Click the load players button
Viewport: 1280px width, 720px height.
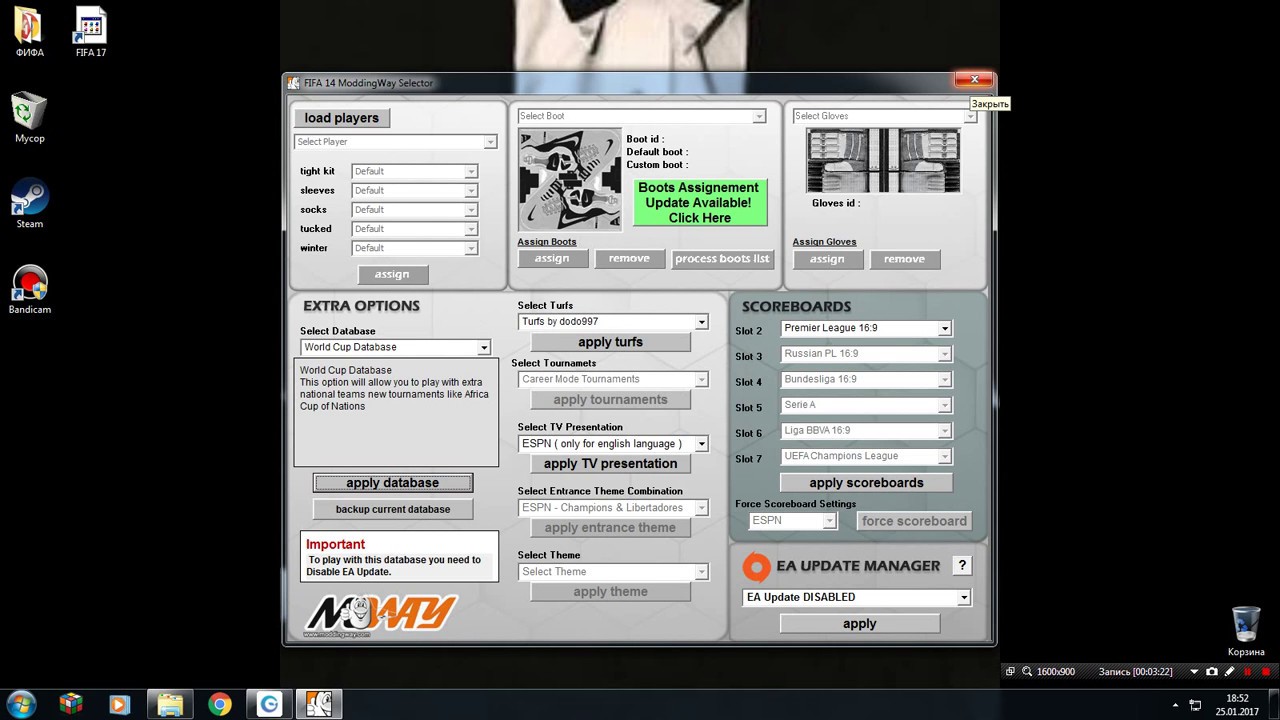342,118
